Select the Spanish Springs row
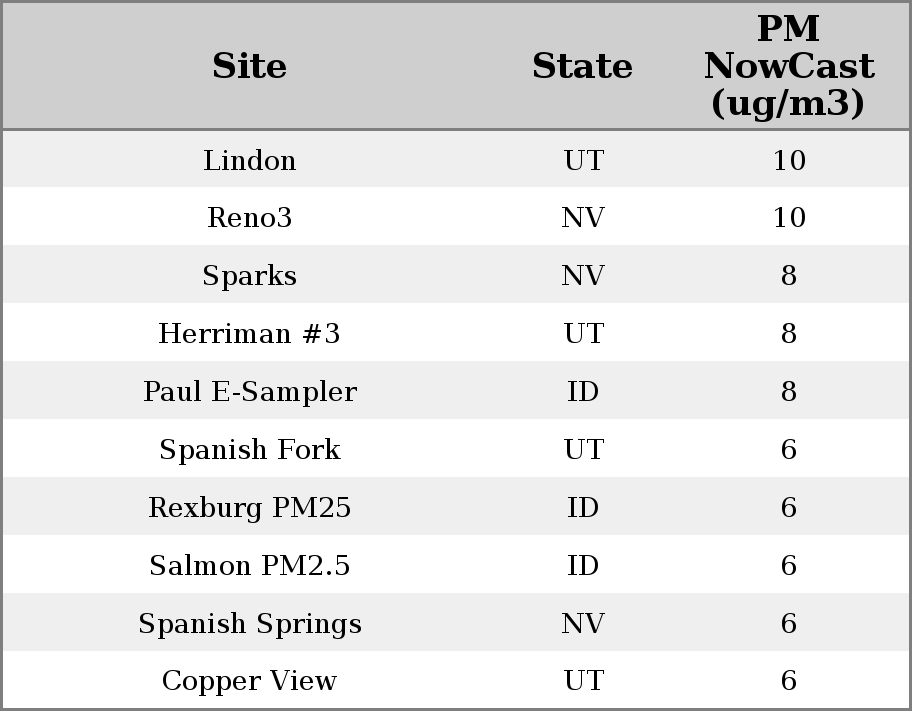The width and height of the screenshot is (912, 711). point(249,623)
